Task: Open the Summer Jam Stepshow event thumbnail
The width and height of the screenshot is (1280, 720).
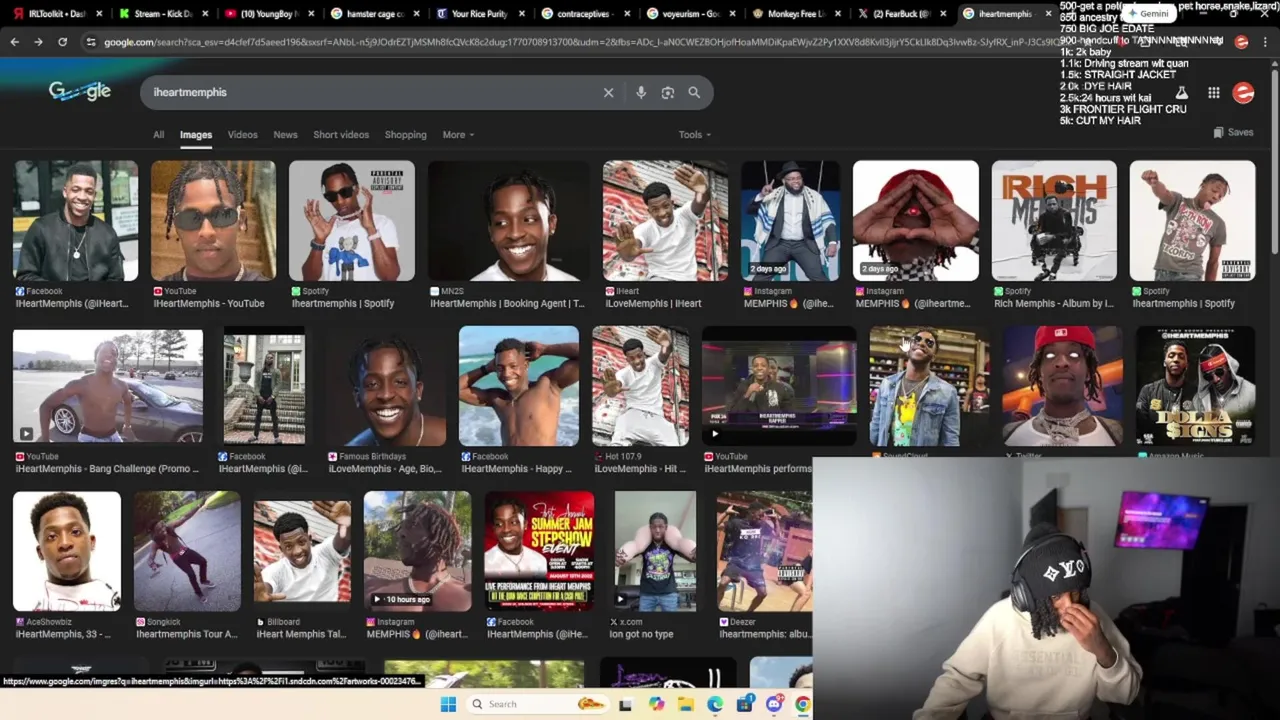Action: [539, 551]
